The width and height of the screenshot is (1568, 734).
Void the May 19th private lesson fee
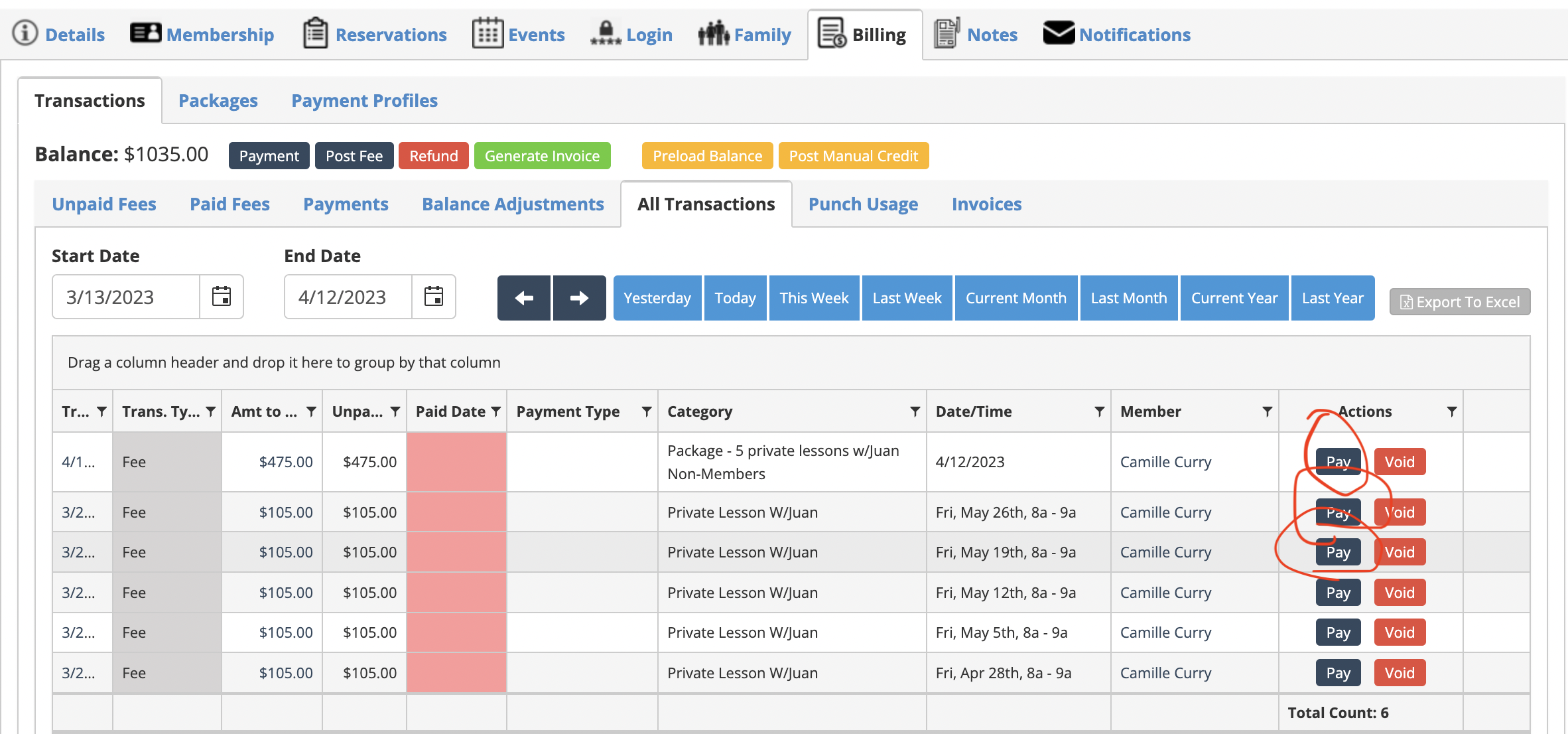(x=1400, y=552)
